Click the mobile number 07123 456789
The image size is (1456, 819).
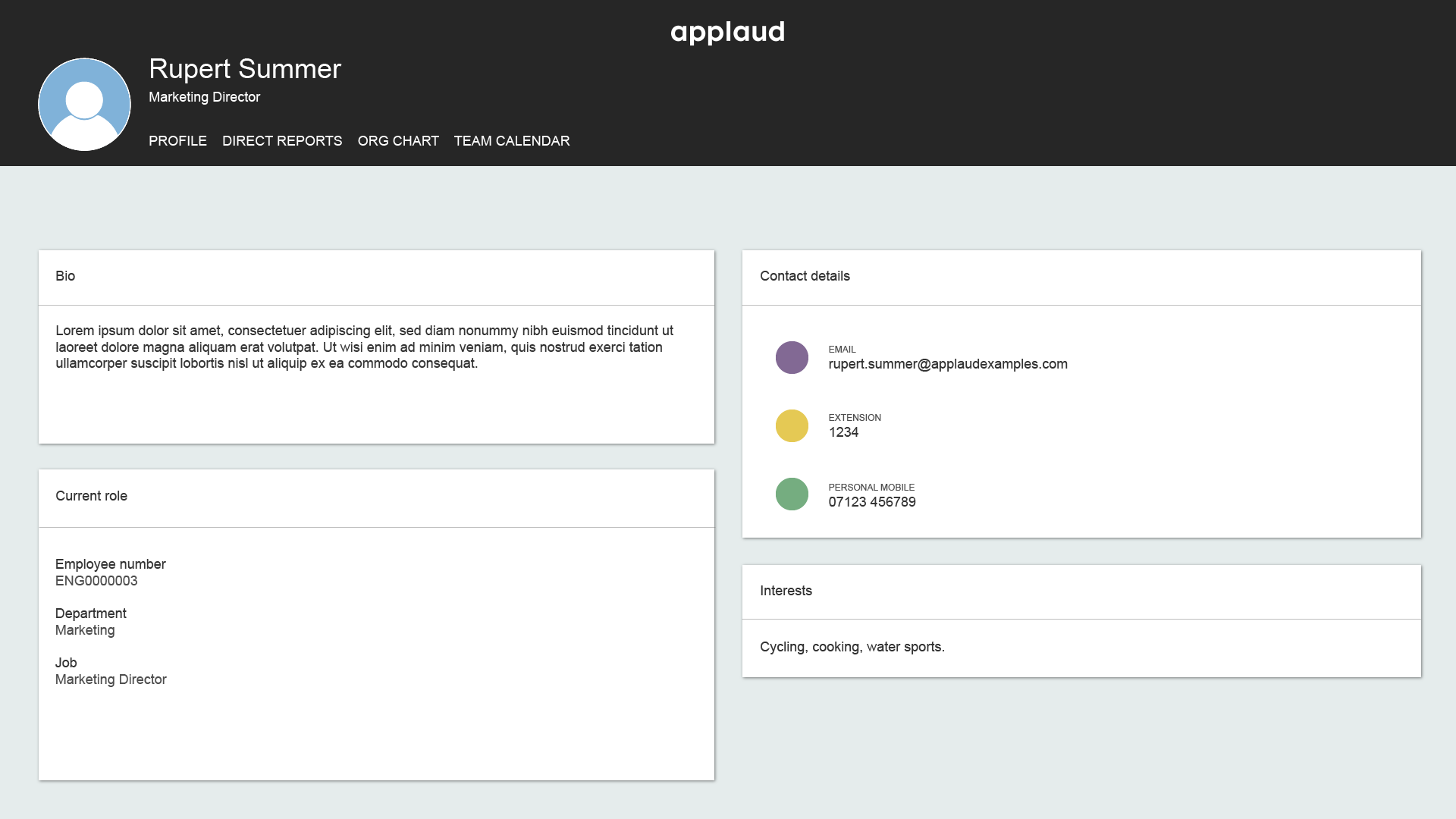click(x=872, y=502)
